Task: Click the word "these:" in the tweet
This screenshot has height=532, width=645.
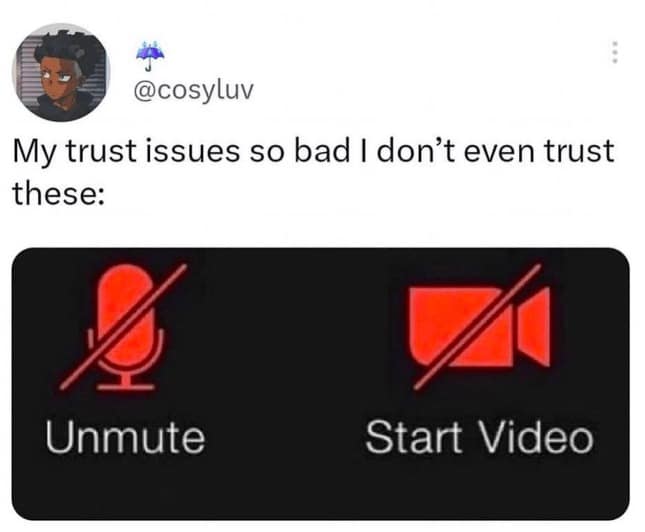Action: click(58, 193)
